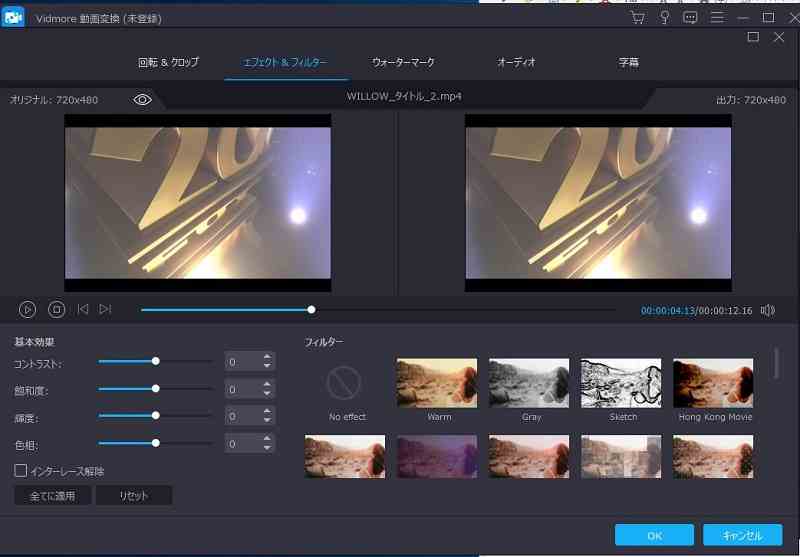
Task: Click the play button under the preview
Action: tap(28, 310)
